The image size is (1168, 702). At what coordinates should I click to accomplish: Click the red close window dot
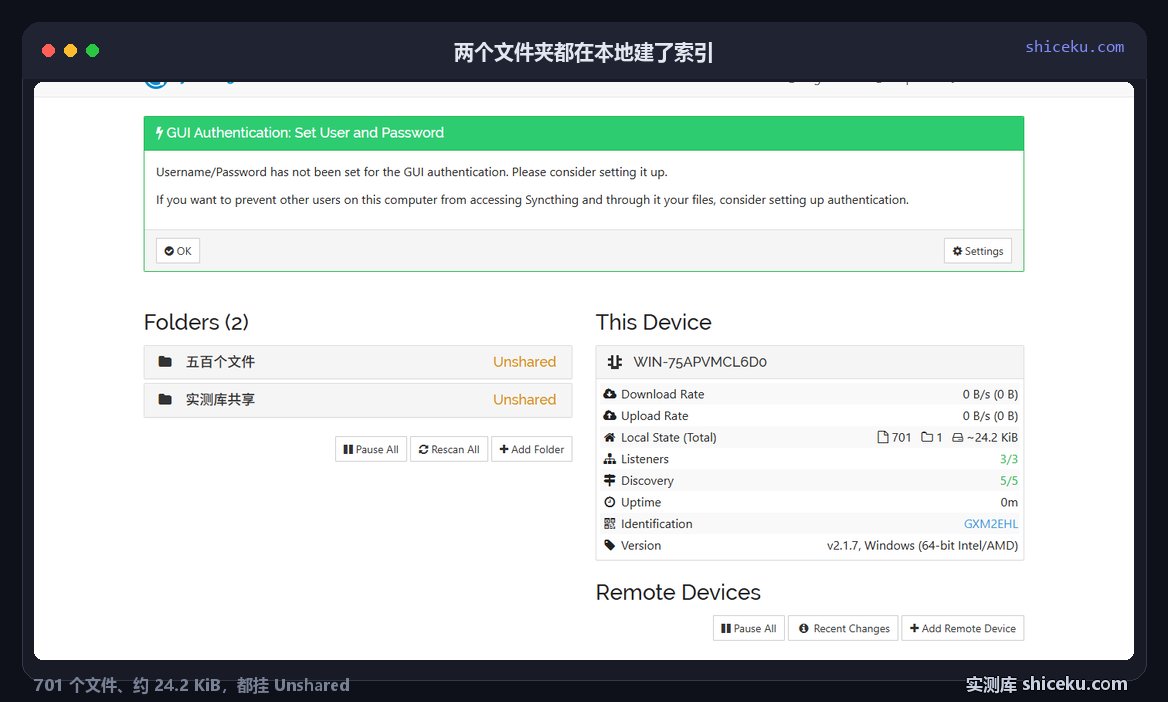pos(48,51)
